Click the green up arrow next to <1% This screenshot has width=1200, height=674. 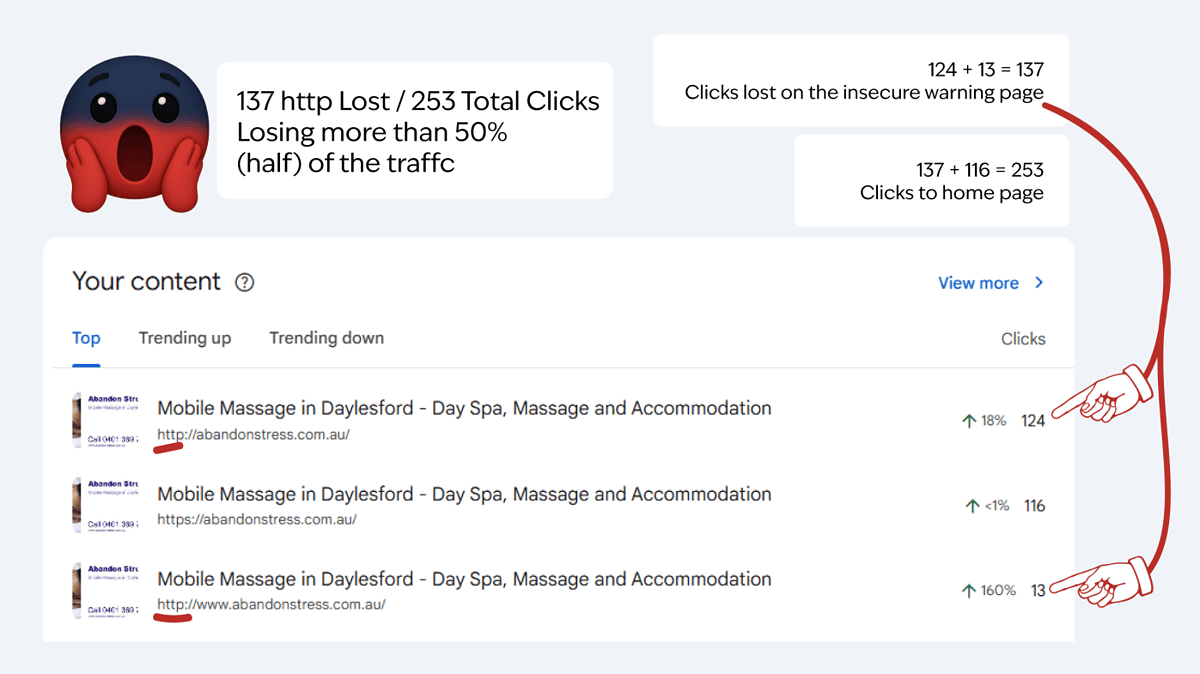972,506
